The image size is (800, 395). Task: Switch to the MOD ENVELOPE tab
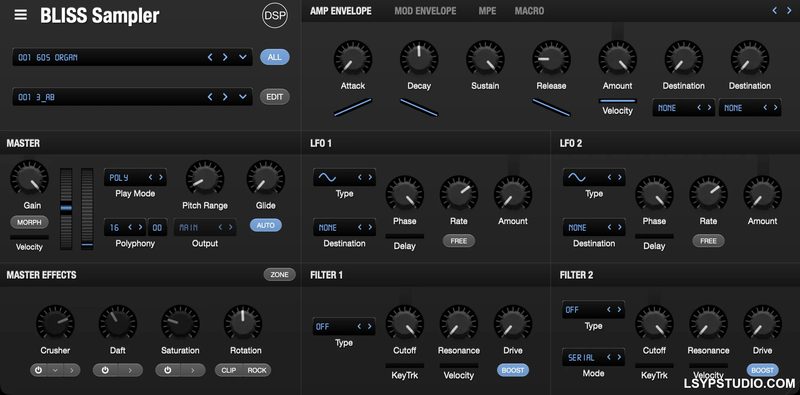tap(426, 11)
